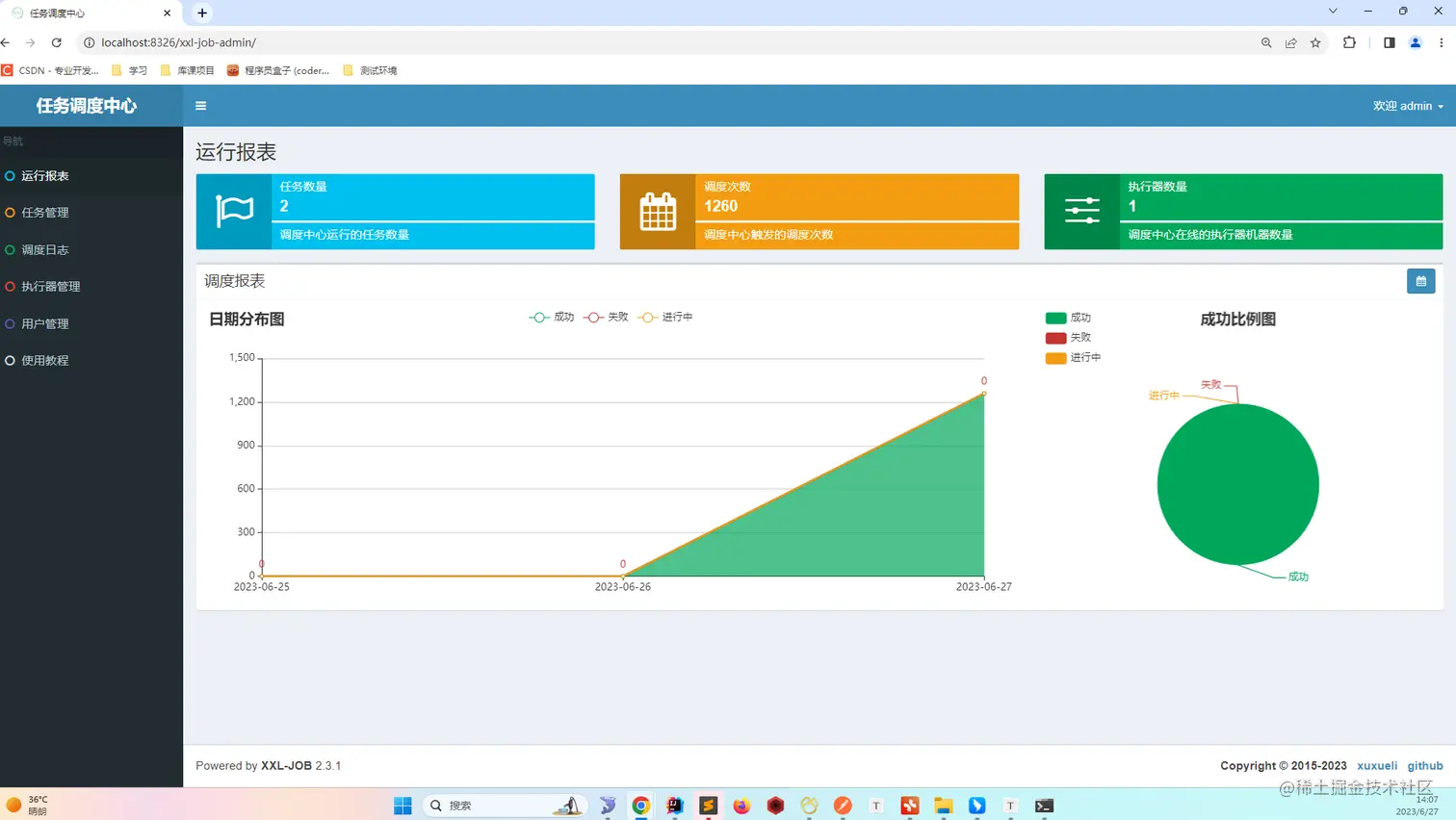Open the 程序员盒子 bookmark
The width and height of the screenshot is (1456, 820).
[x=278, y=70]
